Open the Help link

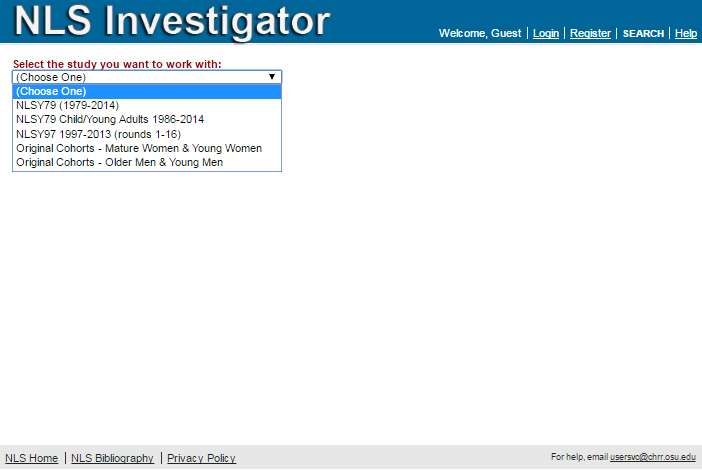point(686,33)
